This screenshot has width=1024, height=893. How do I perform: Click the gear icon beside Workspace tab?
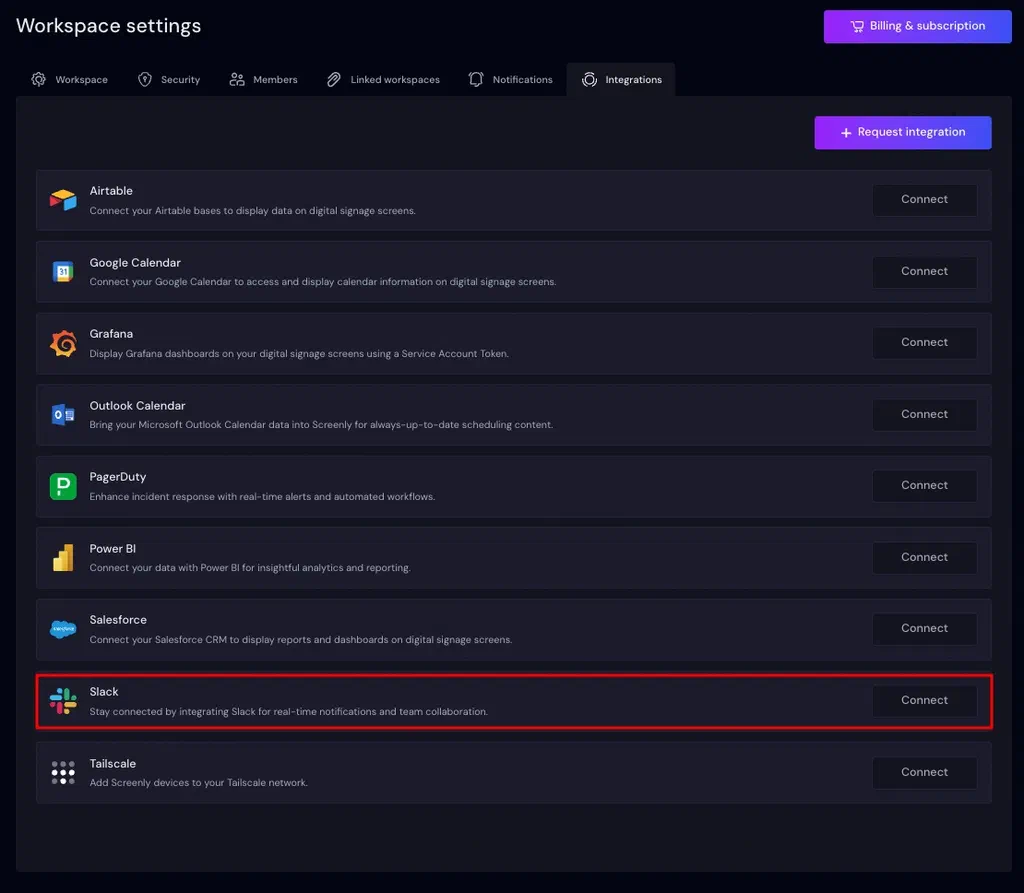click(39, 80)
